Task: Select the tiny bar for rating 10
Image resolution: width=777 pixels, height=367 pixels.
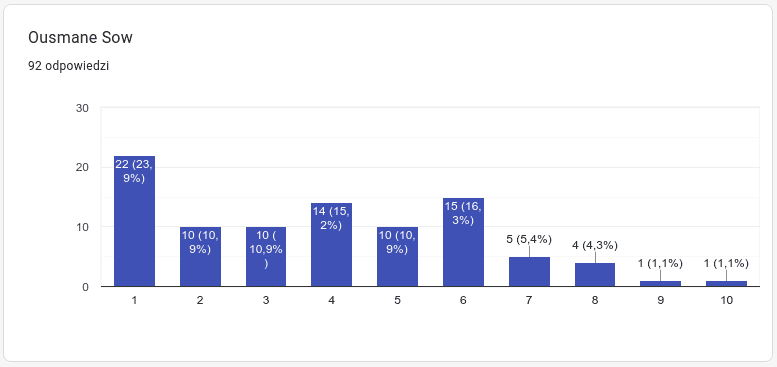Action: click(x=726, y=283)
